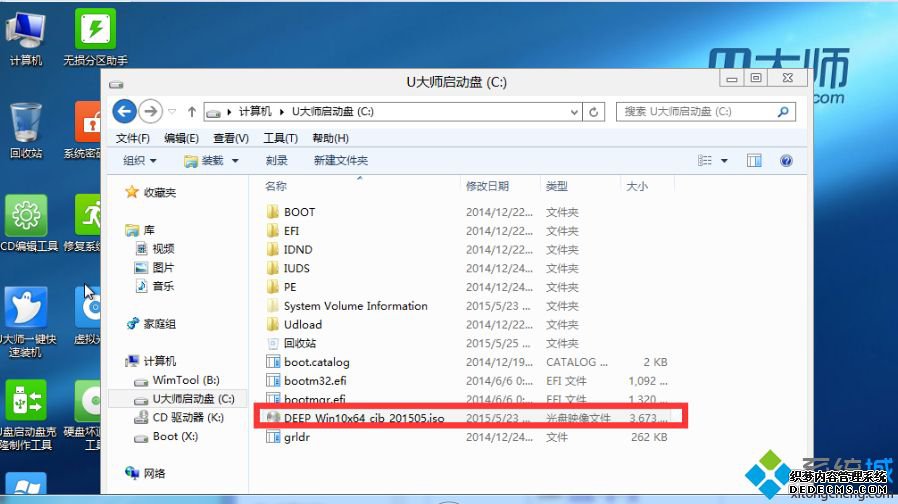
Task: Open view options dropdown arrow
Action: (x=724, y=161)
